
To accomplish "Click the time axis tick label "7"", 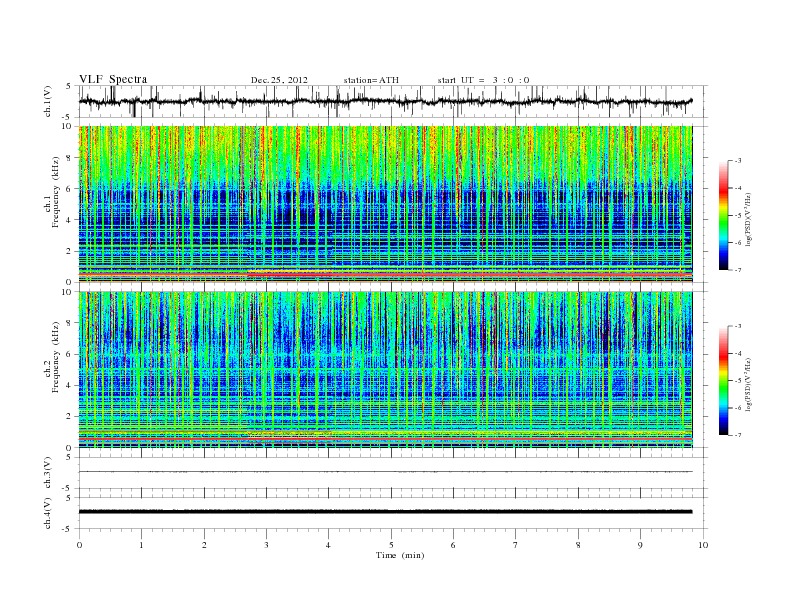I will tap(516, 545).
